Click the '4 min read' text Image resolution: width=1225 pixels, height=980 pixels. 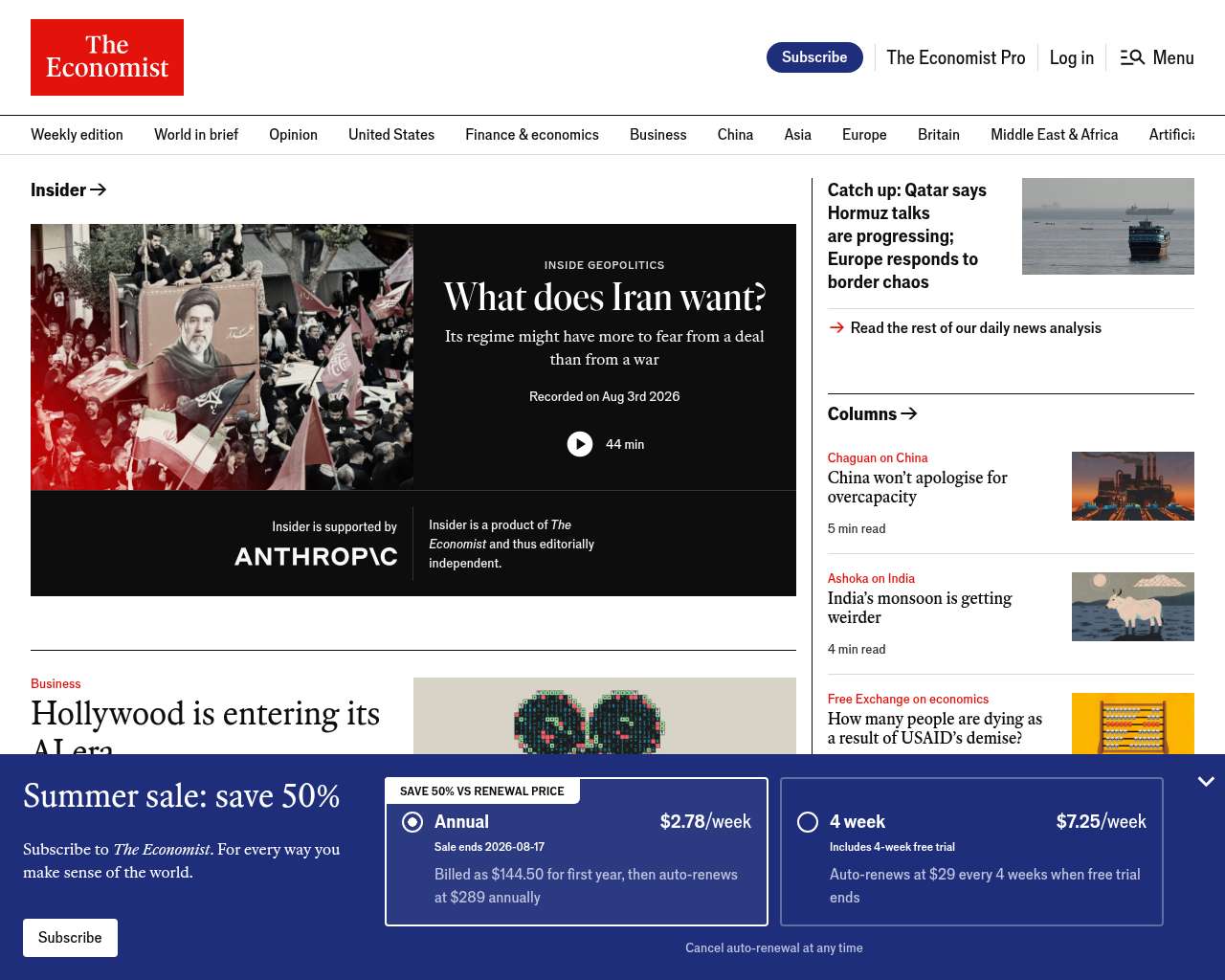tap(857, 649)
